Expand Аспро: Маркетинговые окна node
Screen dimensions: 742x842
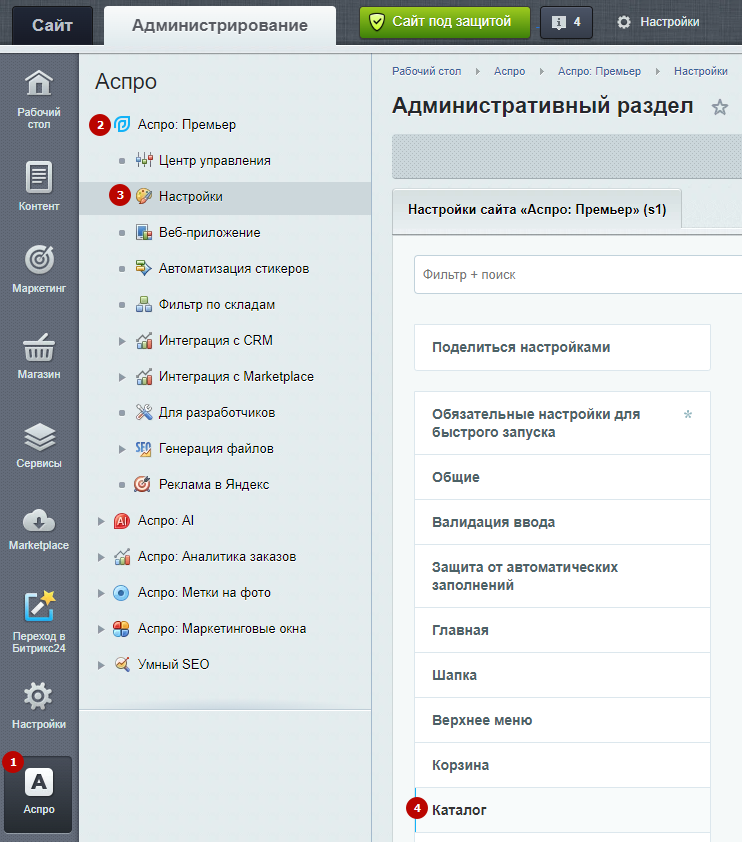click(x=101, y=629)
